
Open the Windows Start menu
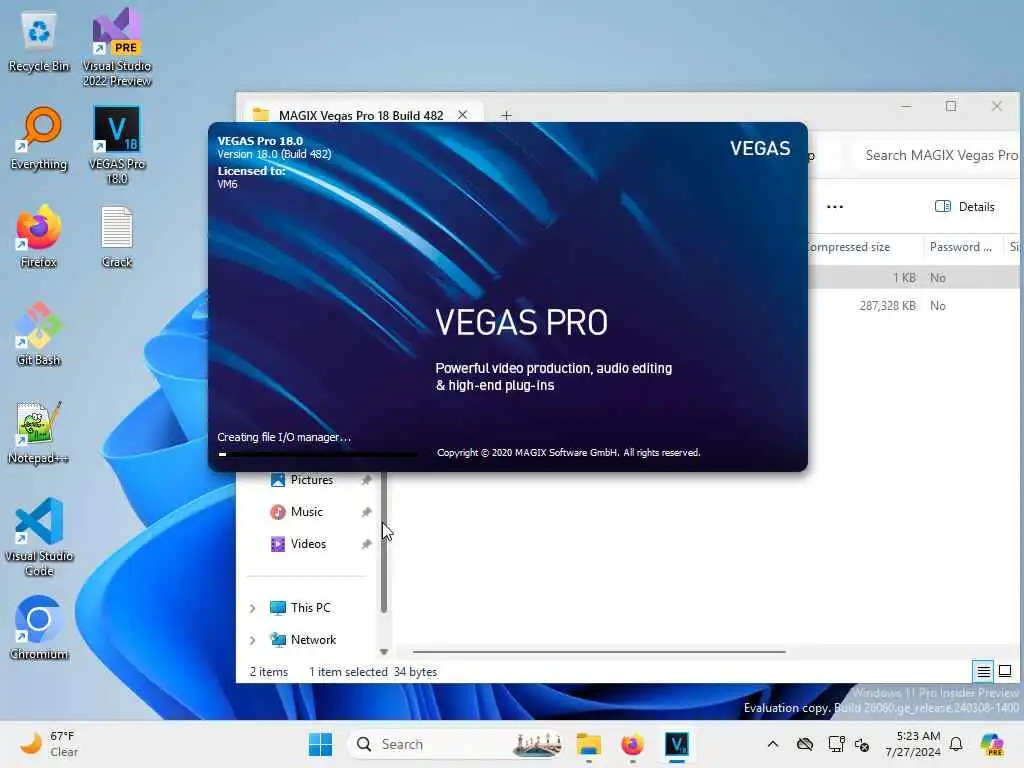point(320,744)
